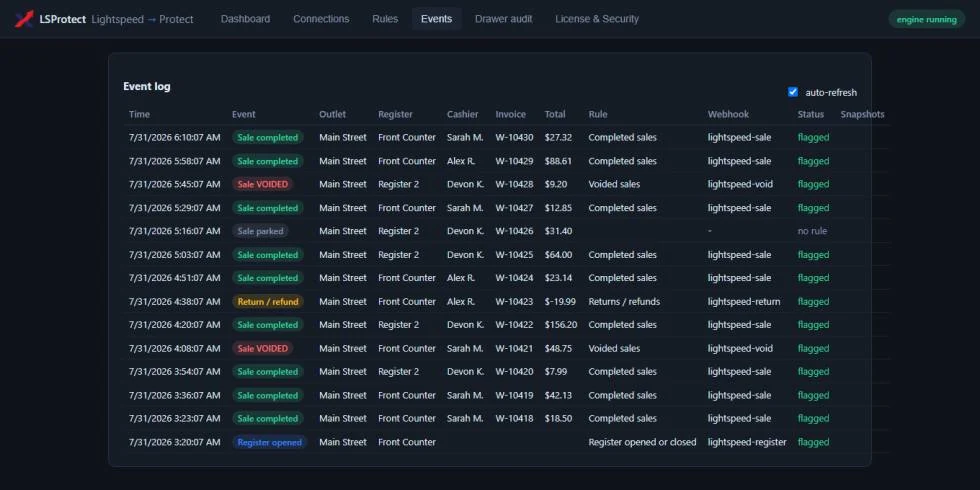Screen dimensions: 980x490
Task: Click the Total column header
Action: (555, 114)
